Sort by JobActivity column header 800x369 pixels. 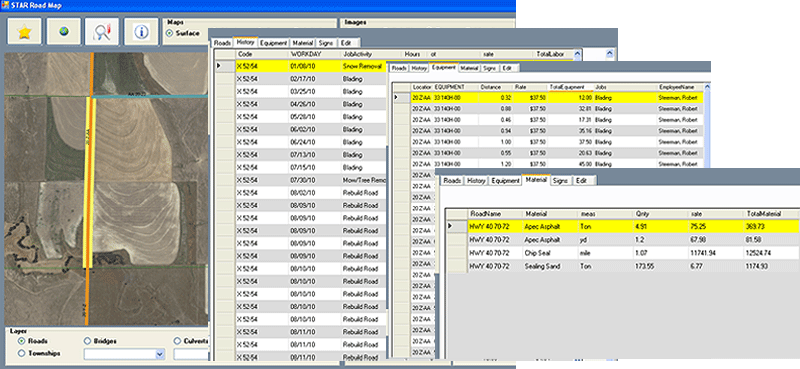(x=372, y=54)
